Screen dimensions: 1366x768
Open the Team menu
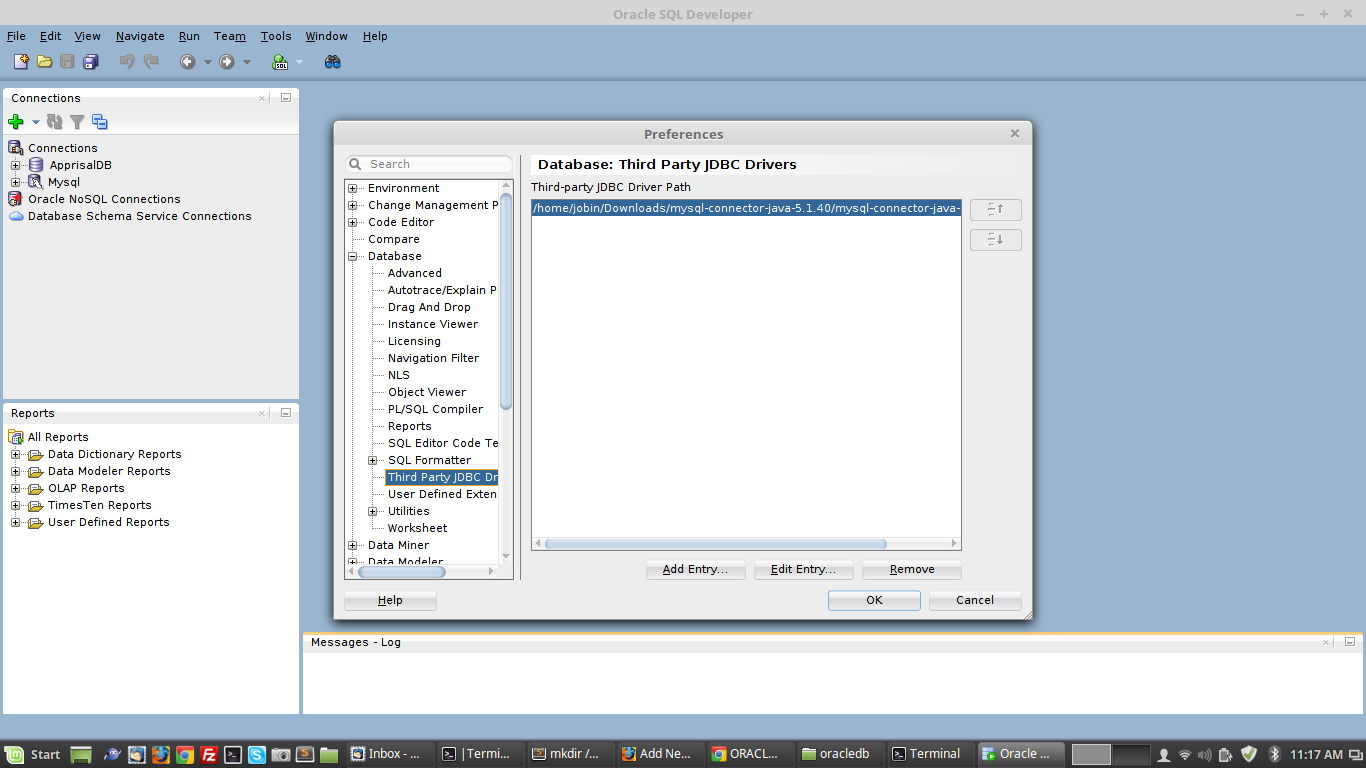coord(229,36)
